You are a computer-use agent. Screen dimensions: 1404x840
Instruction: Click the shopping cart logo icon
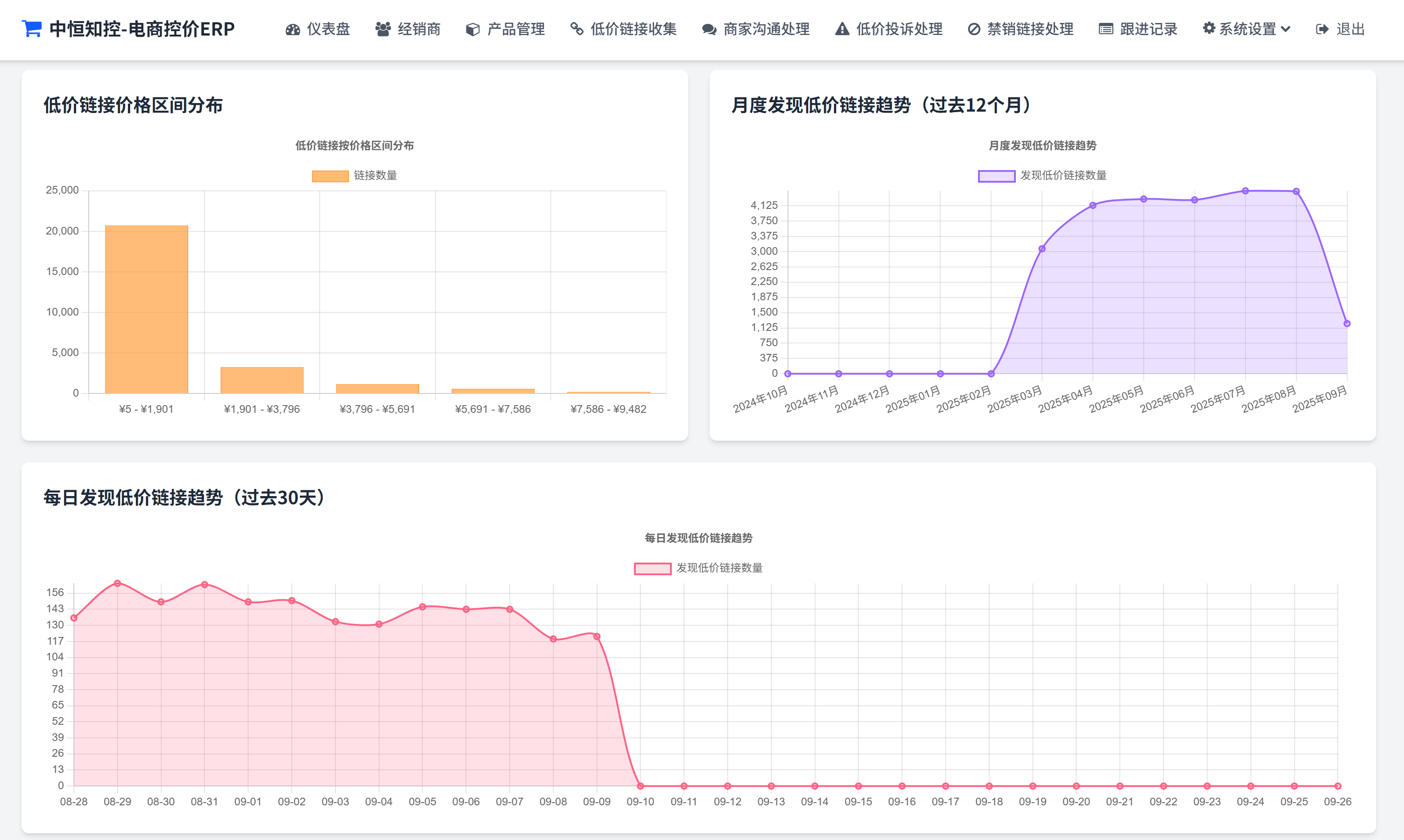pyautogui.click(x=32, y=28)
